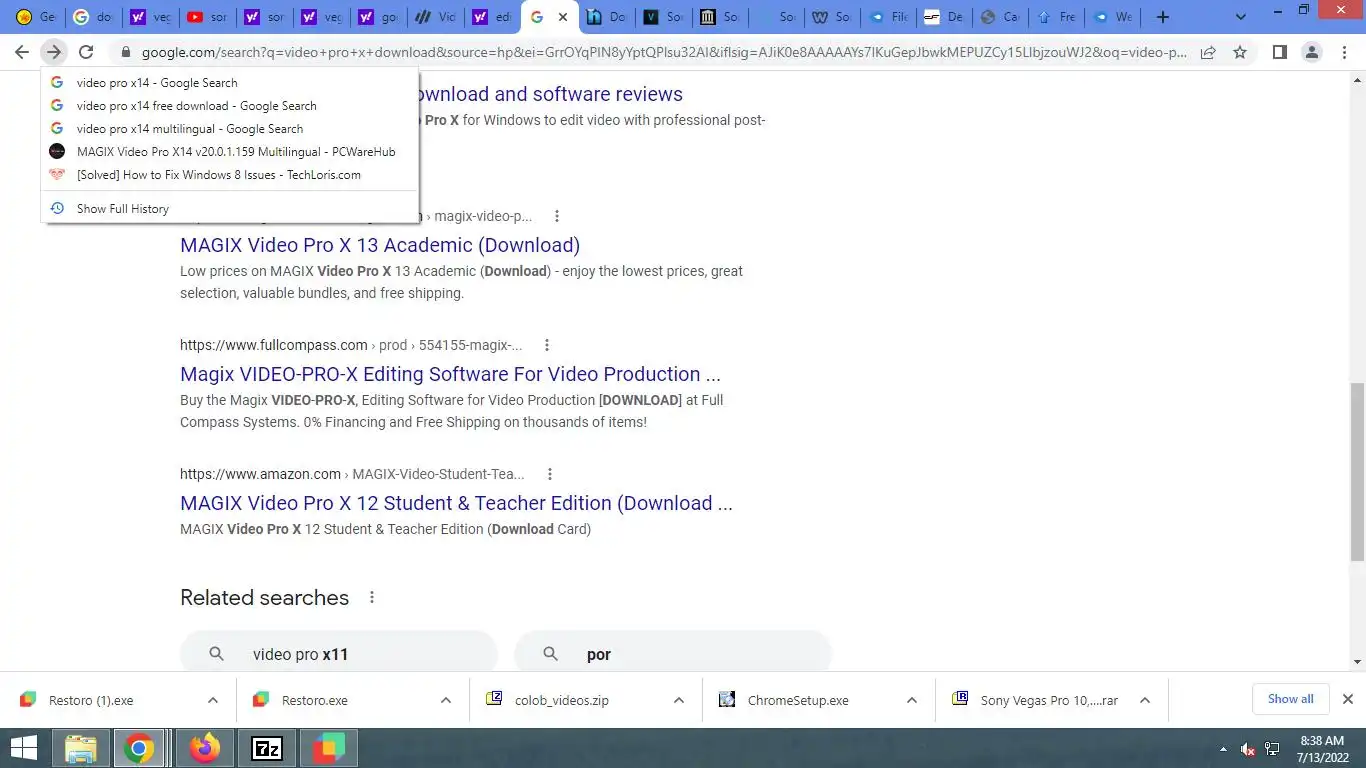
Task: Select 'video pro x14 - Google Search' history entry
Action: (229, 83)
